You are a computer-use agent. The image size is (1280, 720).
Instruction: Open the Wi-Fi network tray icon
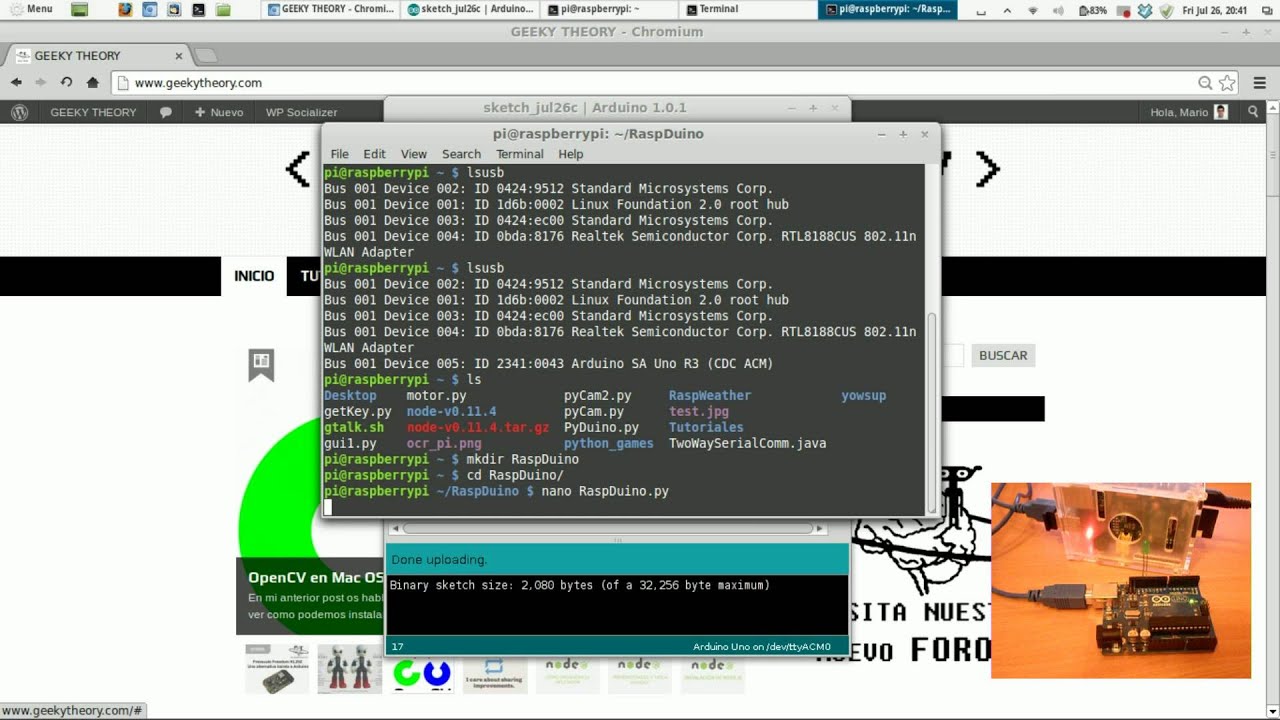[1032, 10]
